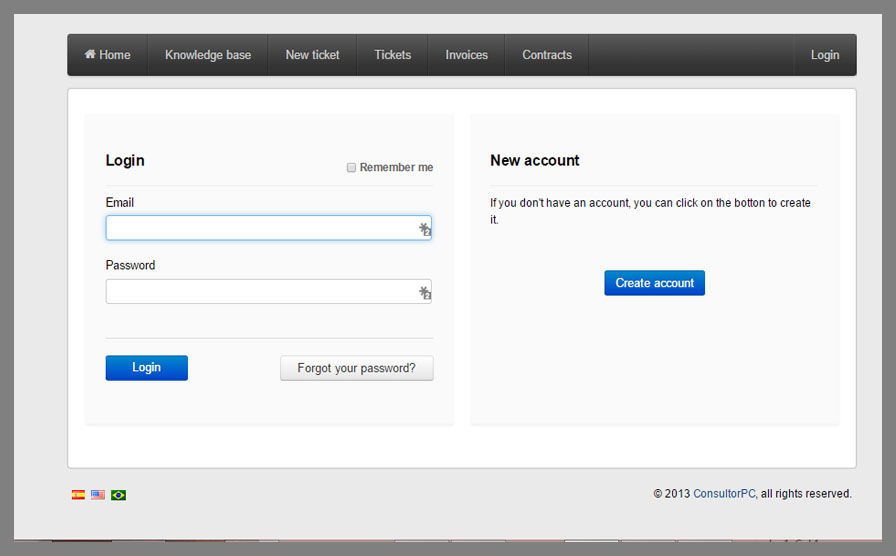The width and height of the screenshot is (896, 556).
Task: Open the Contracts menu item
Action: tap(547, 55)
